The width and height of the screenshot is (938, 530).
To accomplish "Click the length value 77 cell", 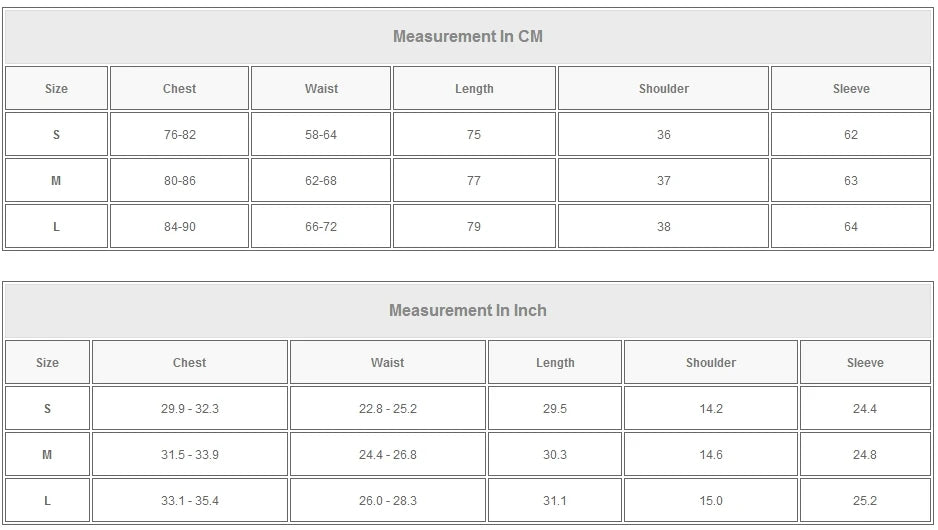I will click(474, 181).
